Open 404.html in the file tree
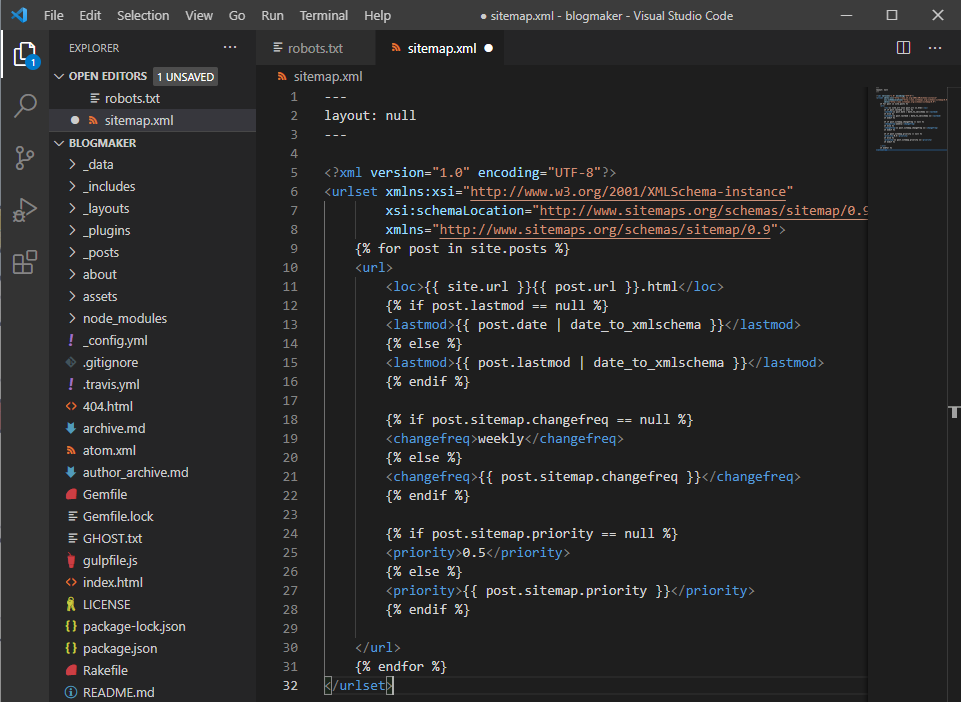The width and height of the screenshot is (961, 702). click(x=107, y=406)
